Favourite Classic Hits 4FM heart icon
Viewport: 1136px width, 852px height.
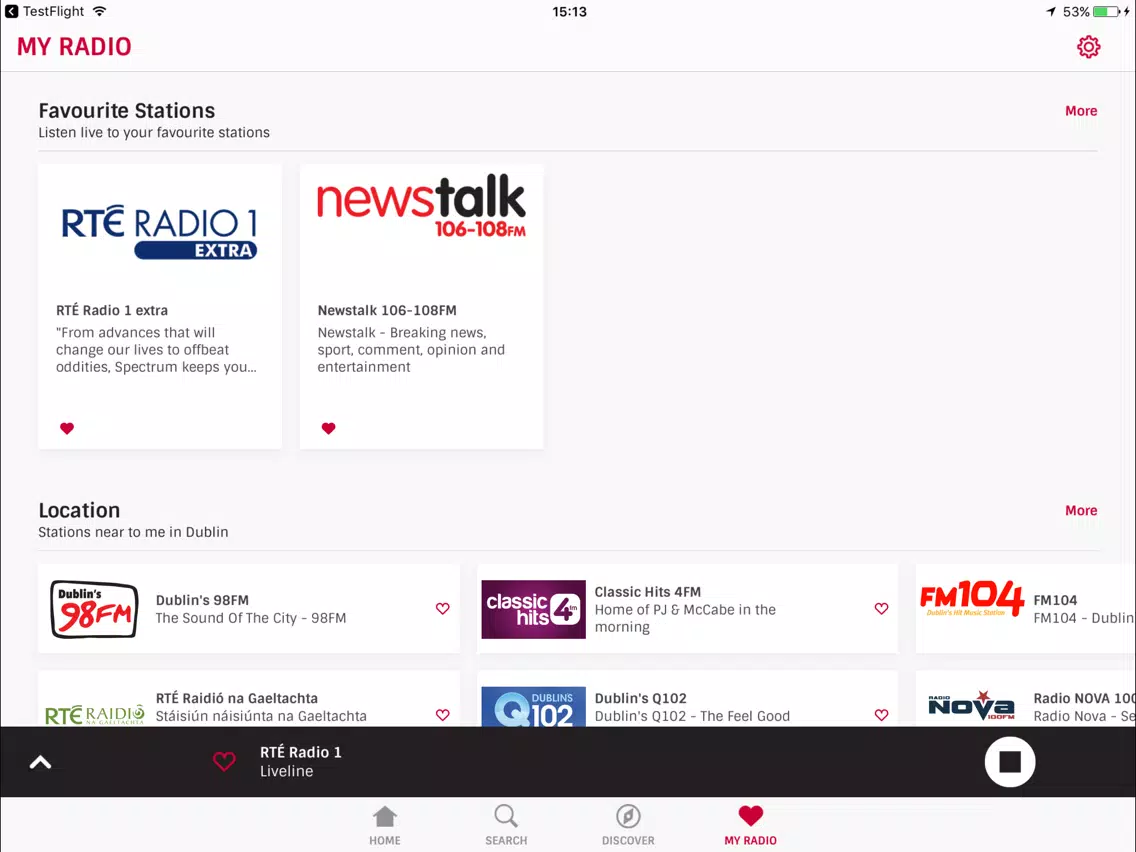(x=881, y=609)
